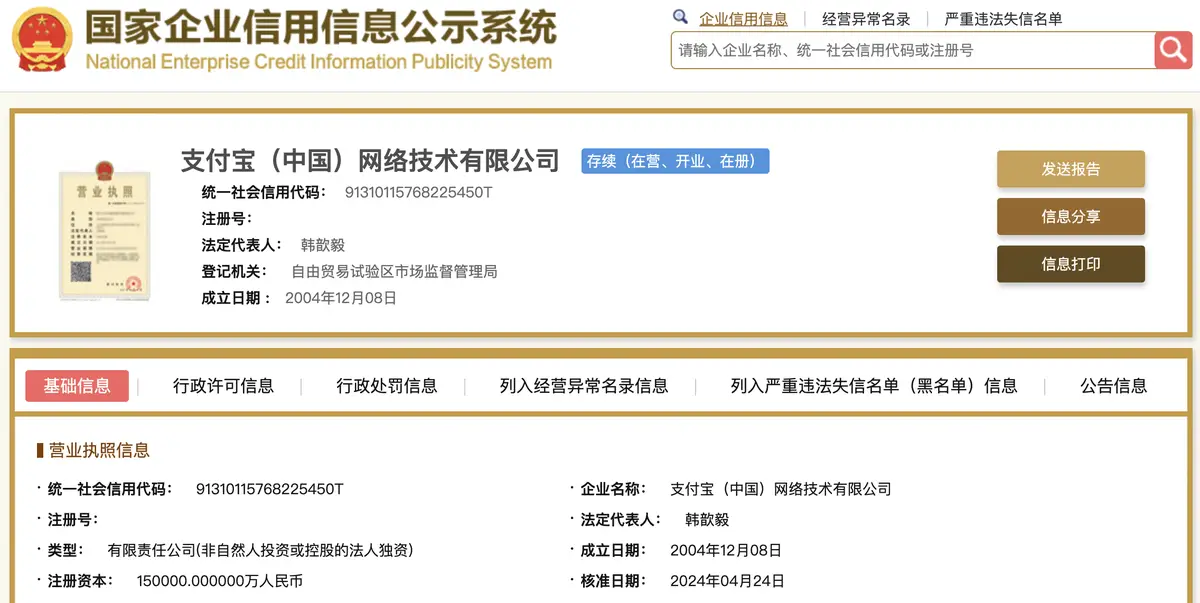The width and height of the screenshot is (1200, 603).
Task: Click the small blue search magnifier icon
Action: click(681, 18)
